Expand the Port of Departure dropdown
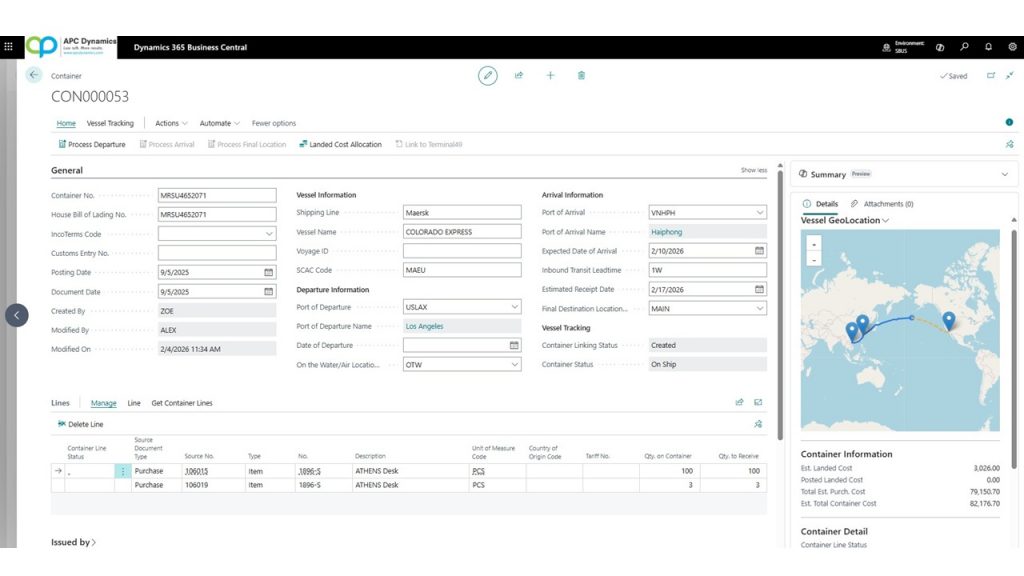The image size is (1024, 576). coord(514,307)
